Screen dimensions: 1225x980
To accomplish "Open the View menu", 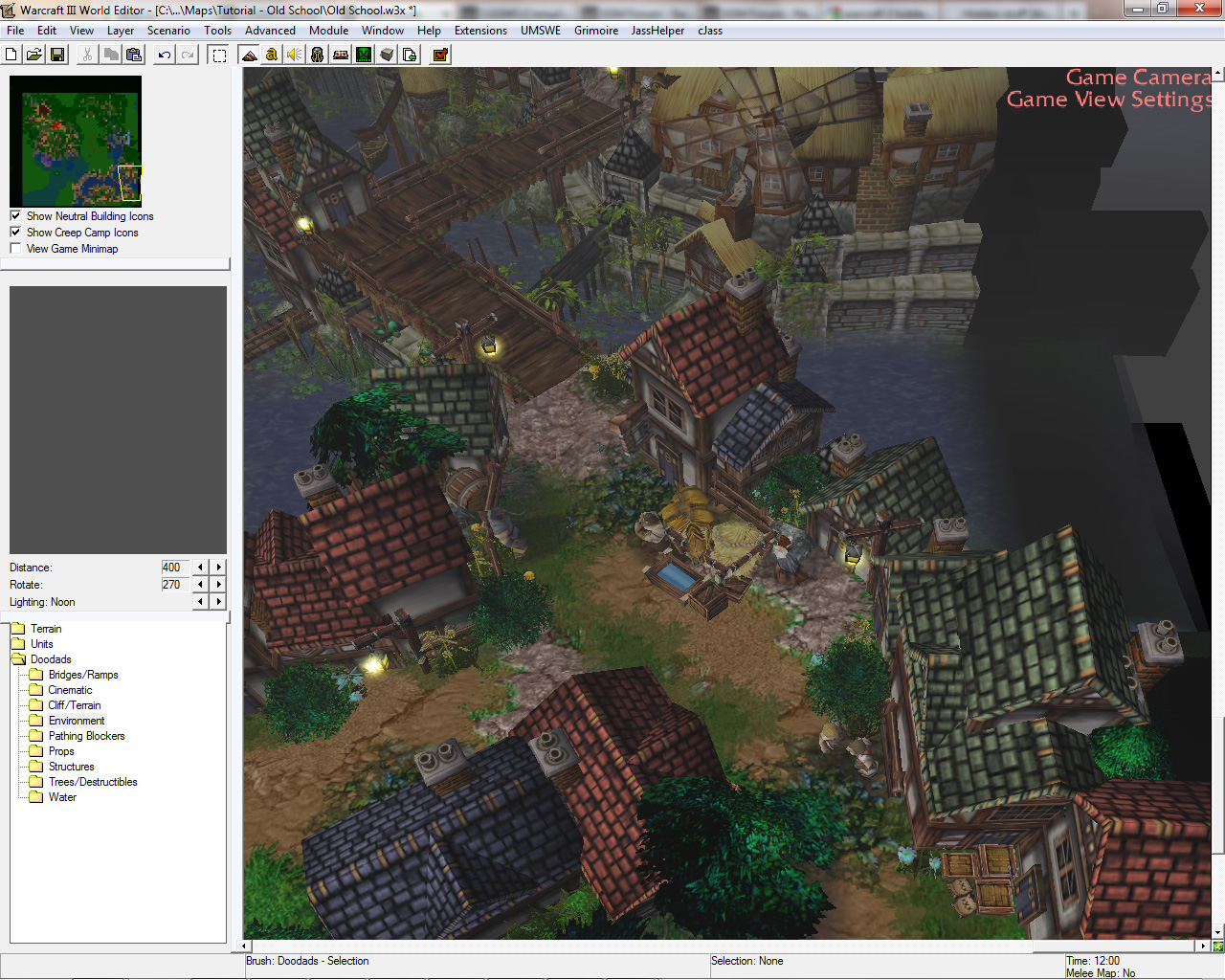I will pos(82,31).
